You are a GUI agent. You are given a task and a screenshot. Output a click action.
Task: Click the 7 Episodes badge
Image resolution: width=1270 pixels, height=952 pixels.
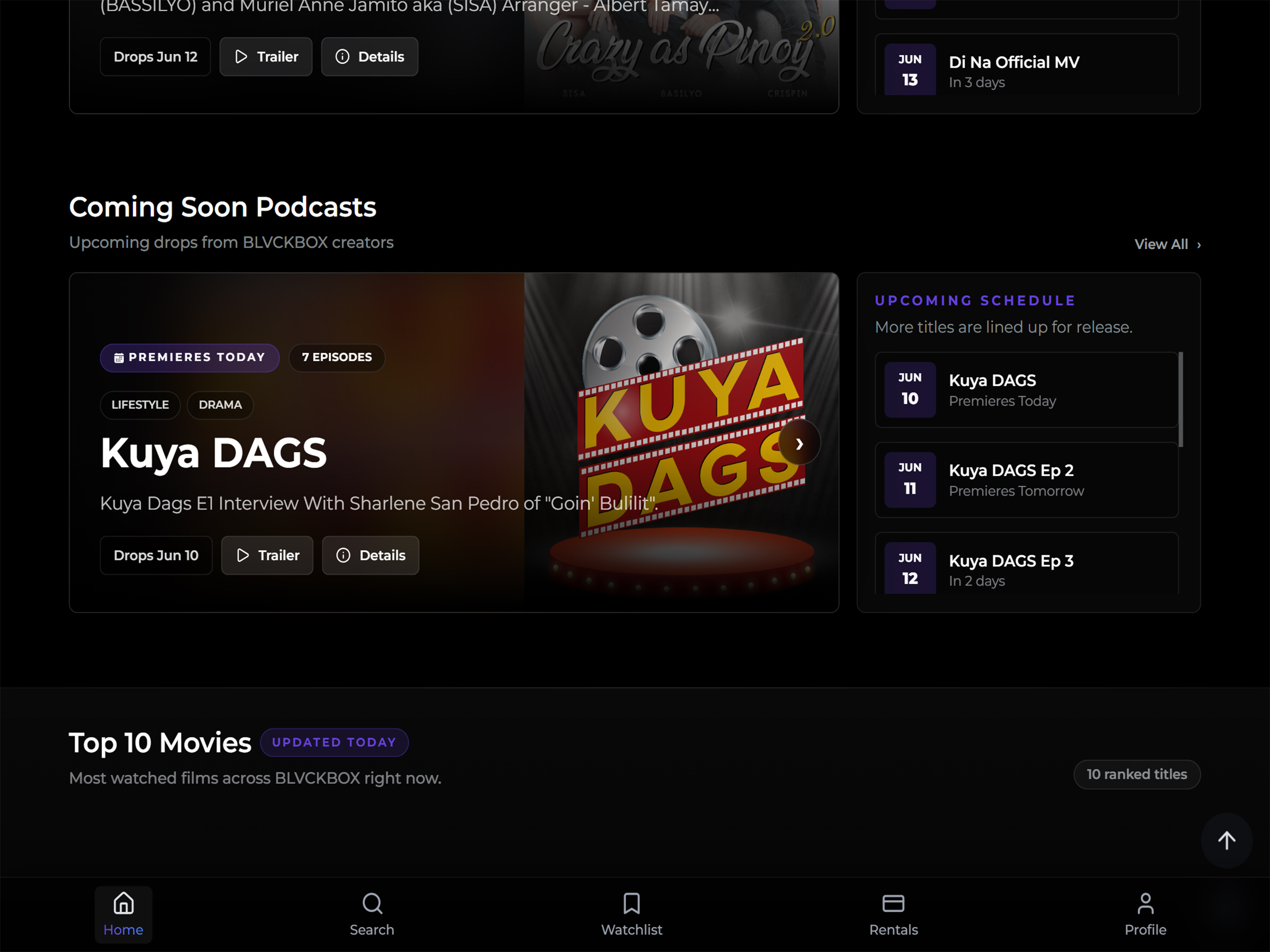tap(337, 358)
